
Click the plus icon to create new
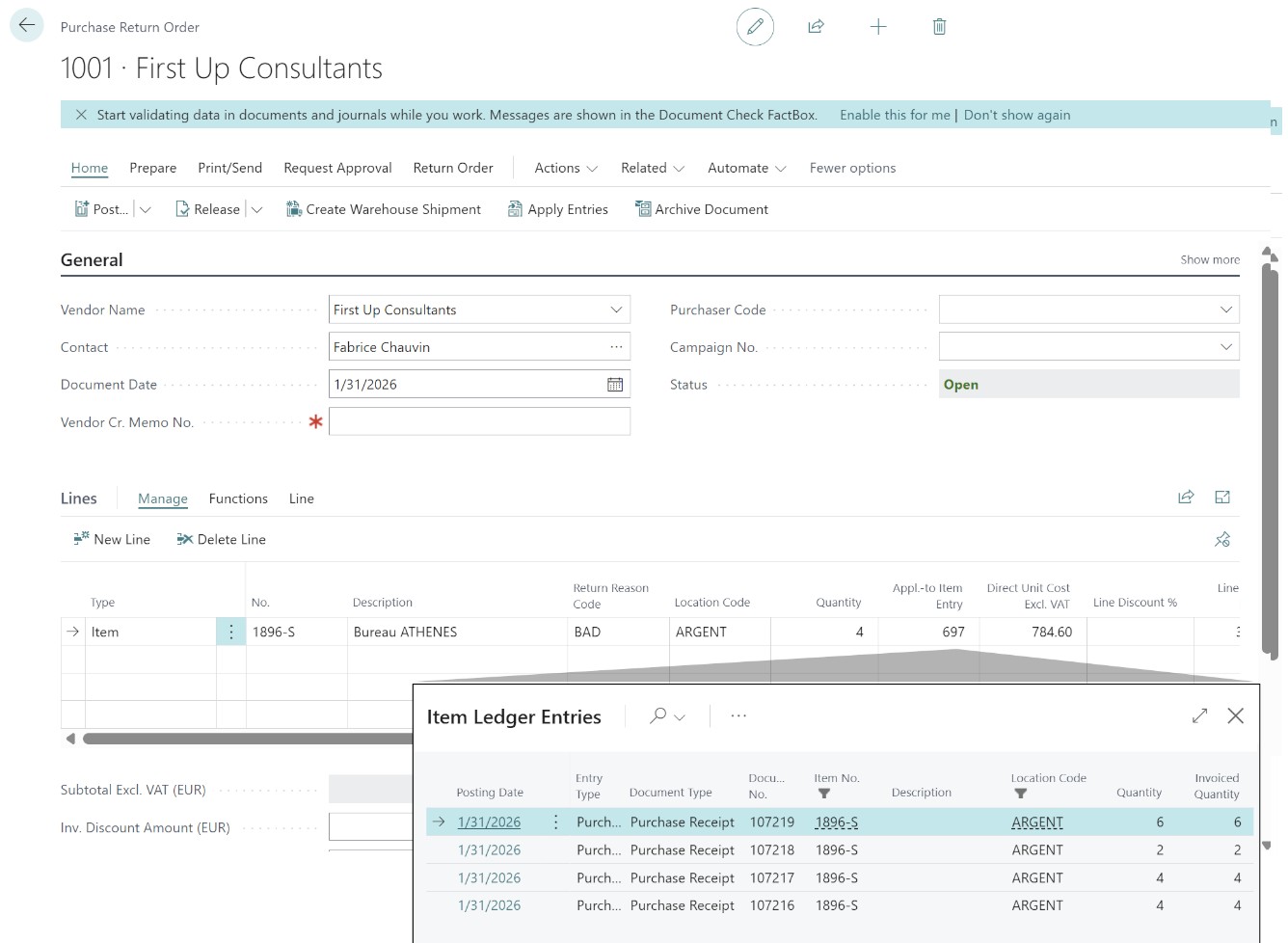[877, 27]
